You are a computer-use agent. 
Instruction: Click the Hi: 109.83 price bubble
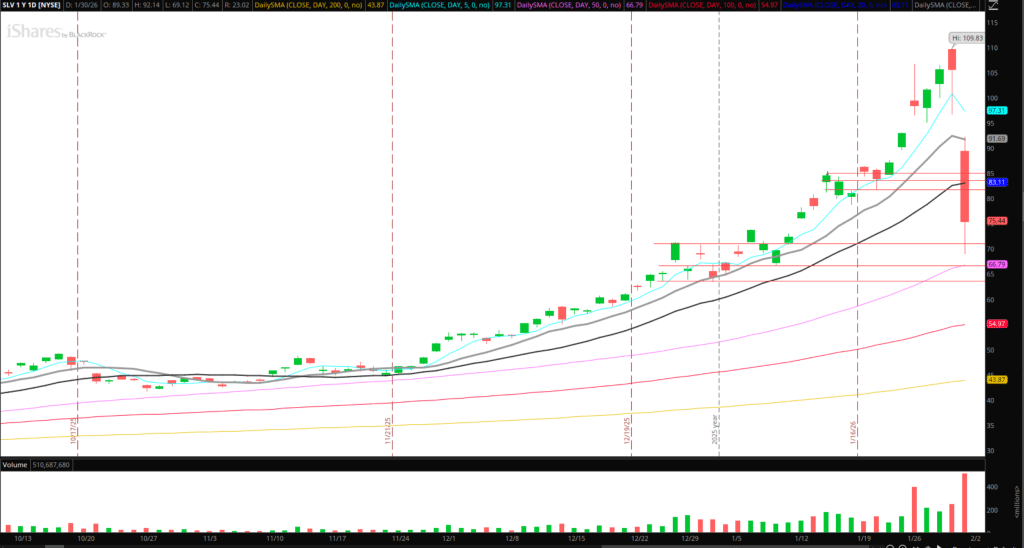click(967, 38)
